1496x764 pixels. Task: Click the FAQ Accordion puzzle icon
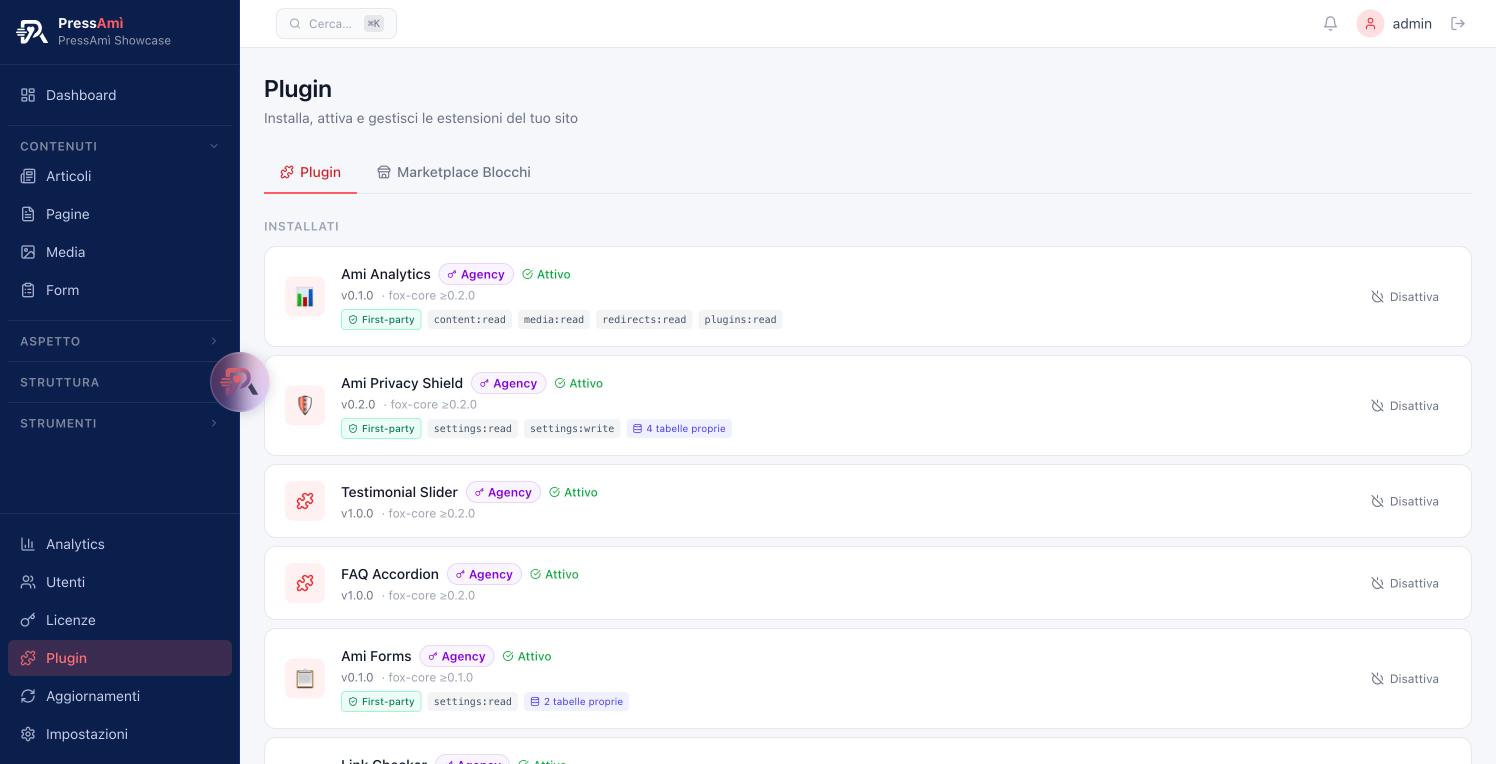pyautogui.click(x=305, y=583)
